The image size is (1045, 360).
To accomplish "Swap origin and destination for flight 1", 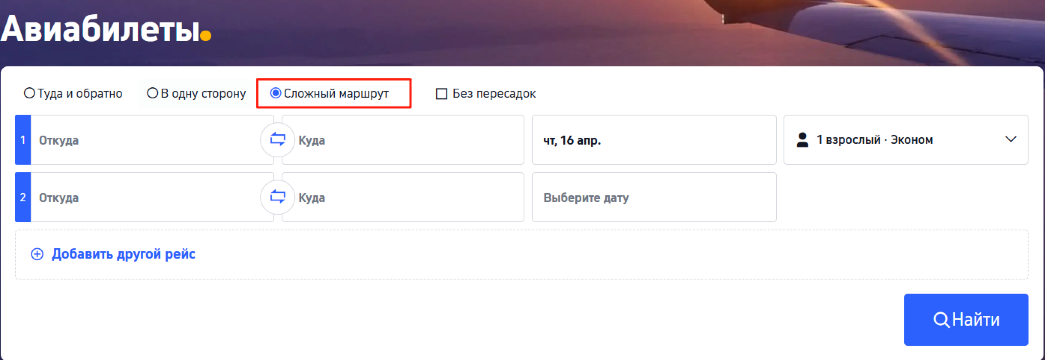I will (x=277, y=139).
